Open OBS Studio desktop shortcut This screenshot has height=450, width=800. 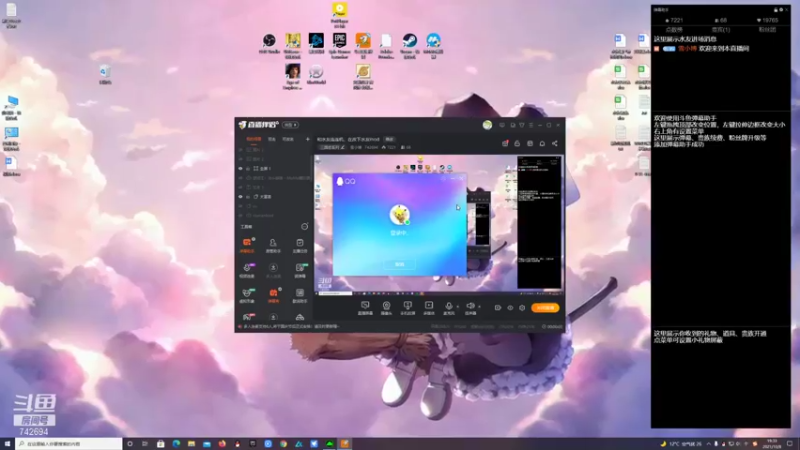(x=269, y=44)
